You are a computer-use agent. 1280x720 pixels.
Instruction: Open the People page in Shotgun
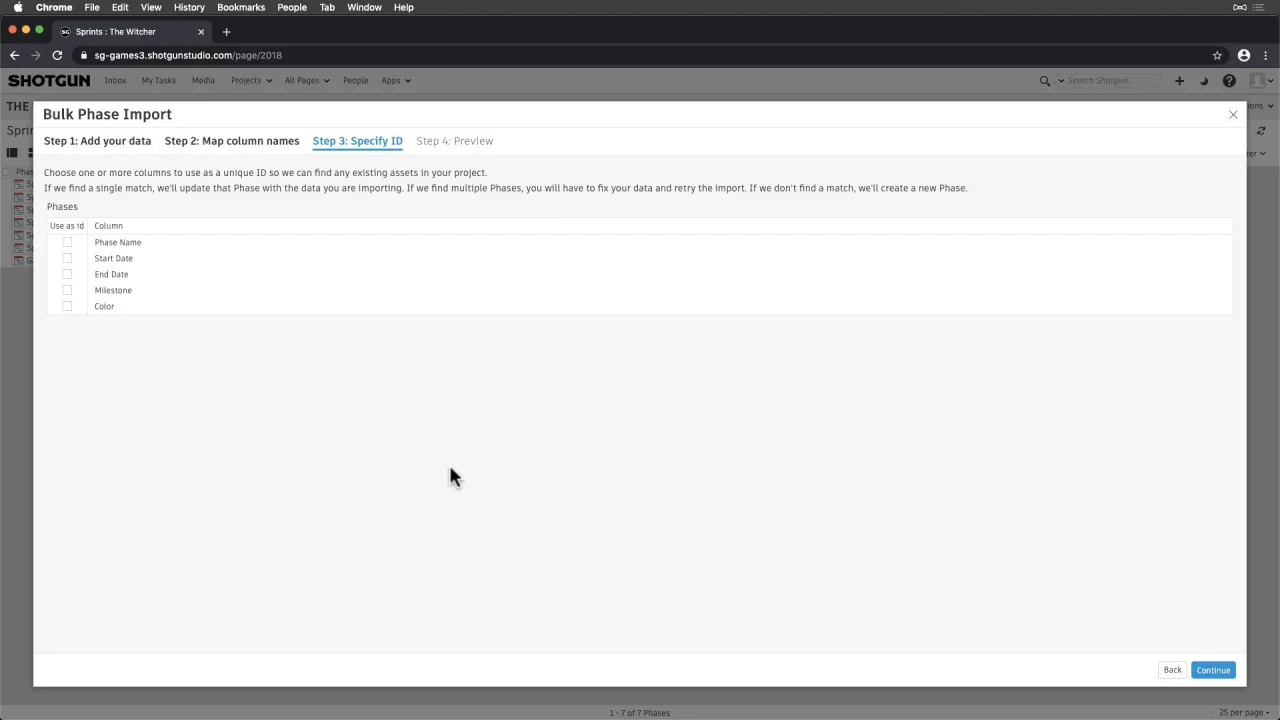click(355, 81)
